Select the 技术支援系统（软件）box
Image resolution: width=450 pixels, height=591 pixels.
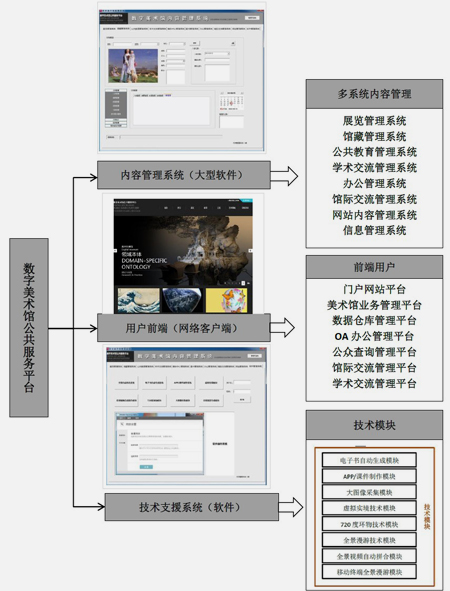click(x=191, y=507)
